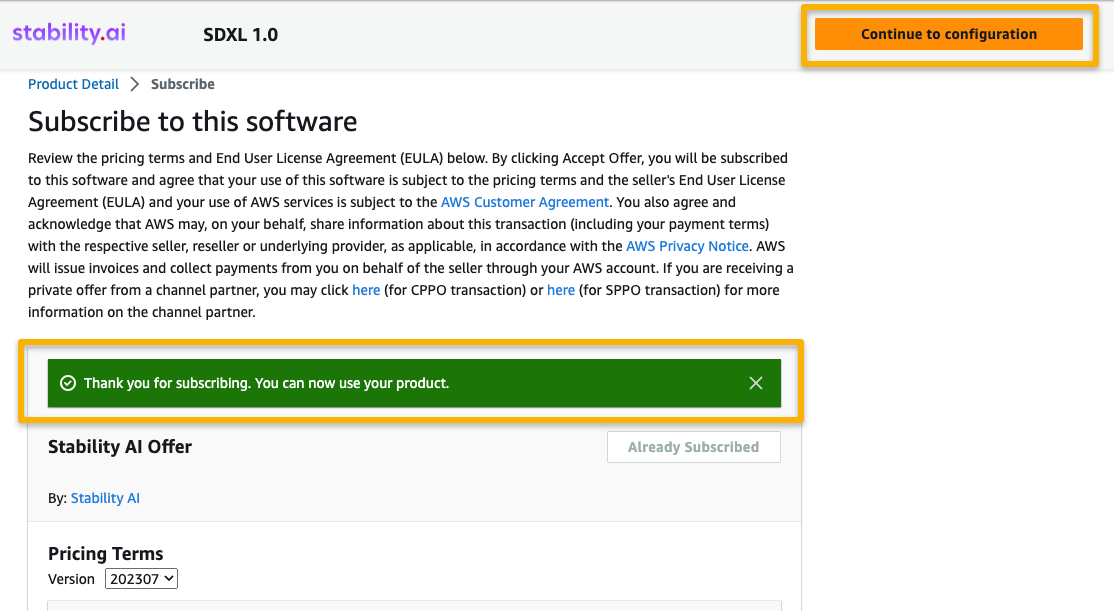1114x611 pixels.
Task: Go back to Product Detail breadcrumb
Action: pyautogui.click(x=73, y=84)
